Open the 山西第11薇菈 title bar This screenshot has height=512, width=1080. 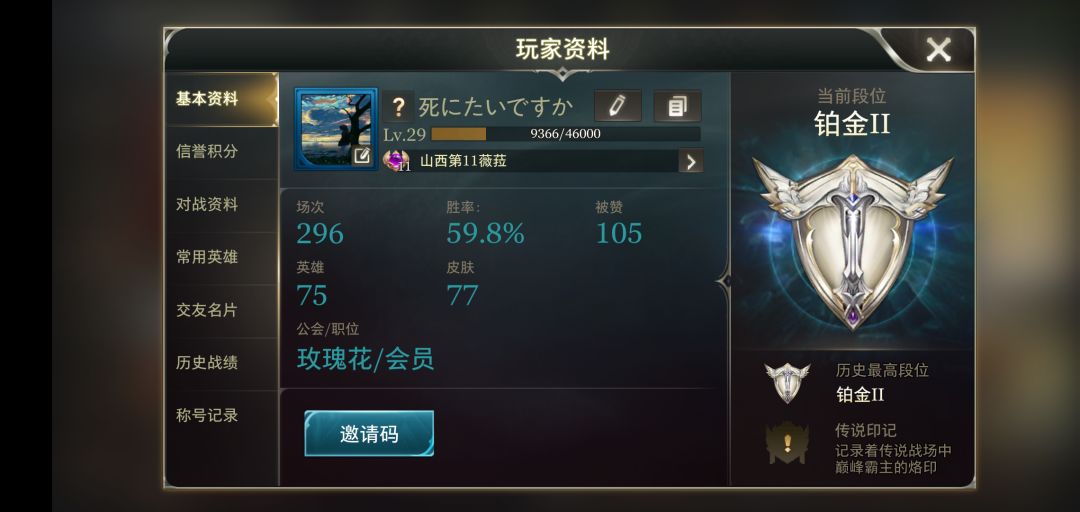pos(543,161)
